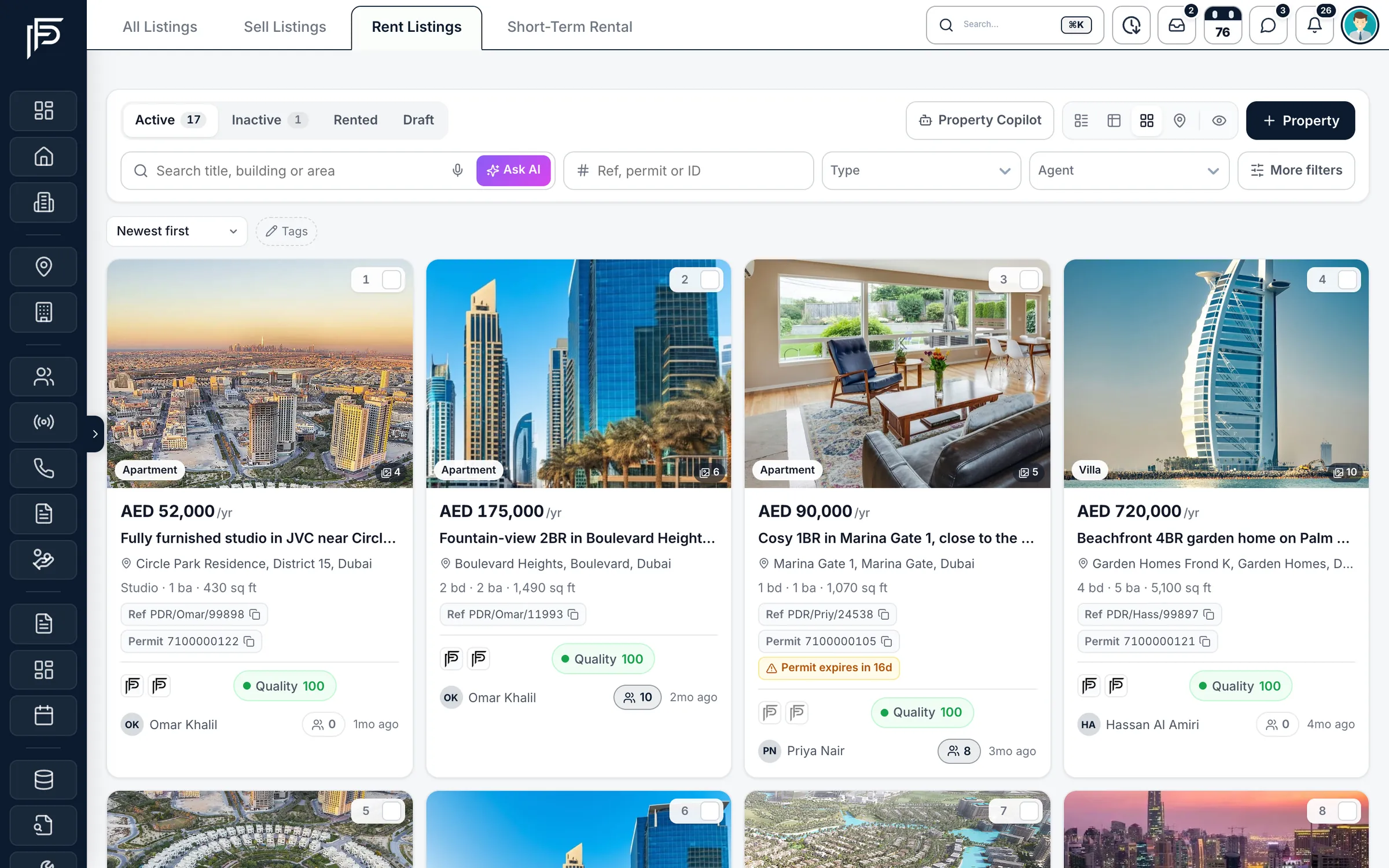This screenshot has width=1389, height=868.
Task: Open the recent activity clock icon
Action: [x=1131, y=25]
